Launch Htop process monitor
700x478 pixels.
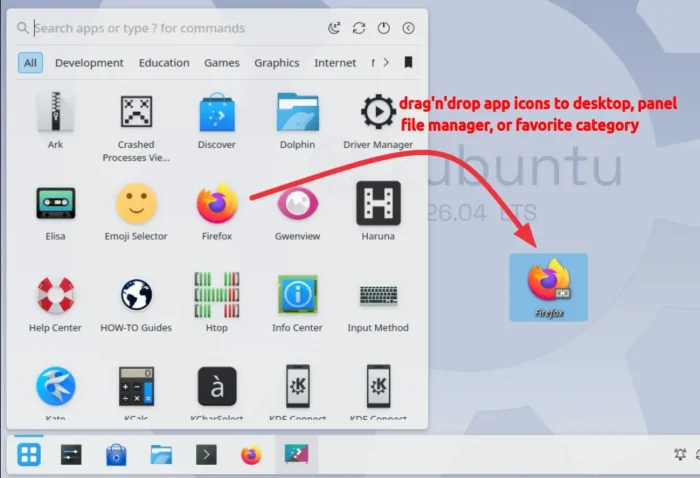coord(217,303)
